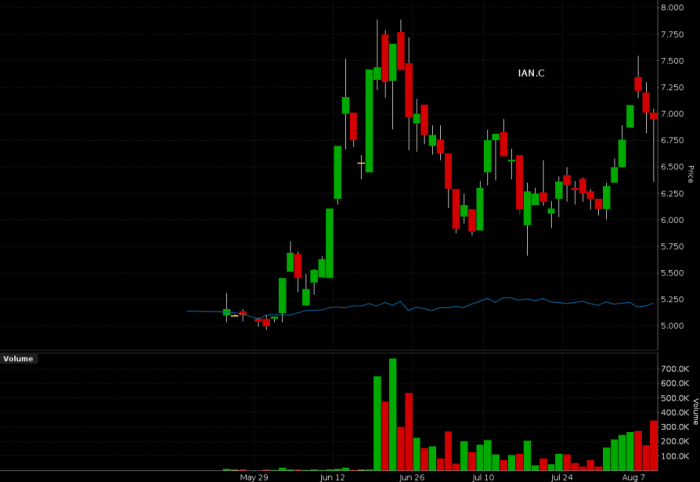Viewport: 700px width, 482px height.
Task: Select the 7.000 price level label
Action: 672,114
